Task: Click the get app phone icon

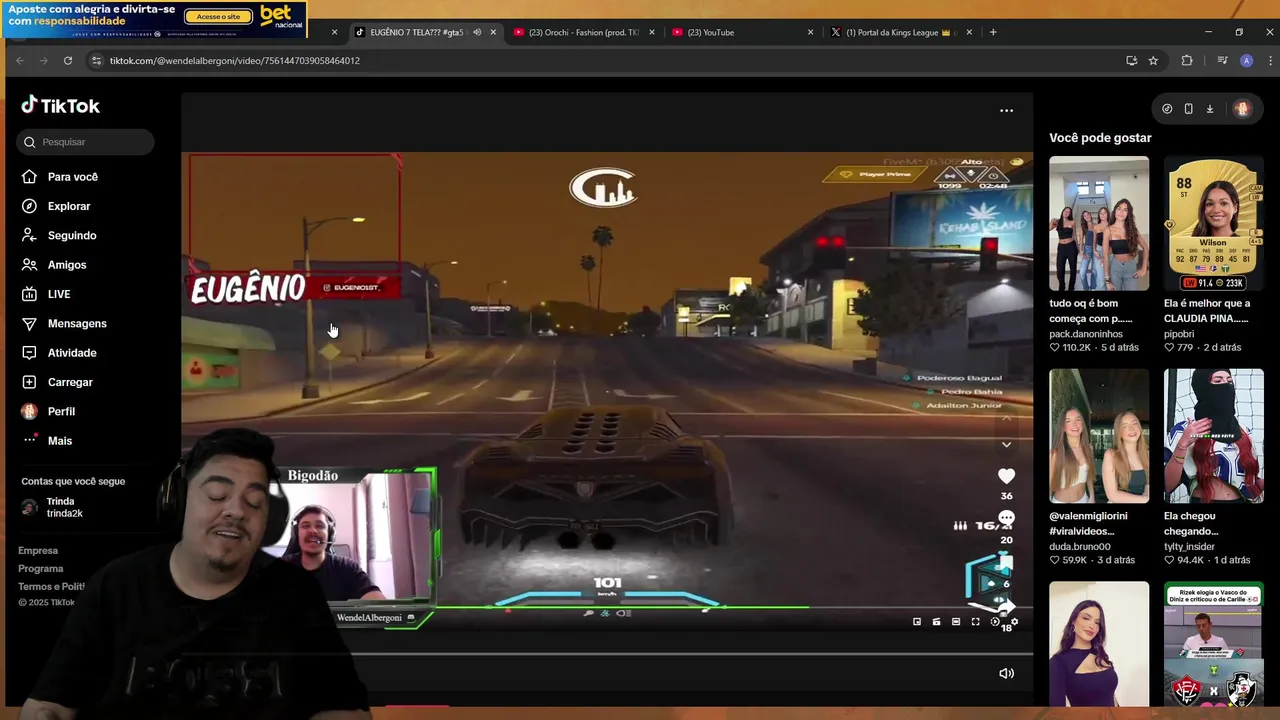Action: 1188,109
